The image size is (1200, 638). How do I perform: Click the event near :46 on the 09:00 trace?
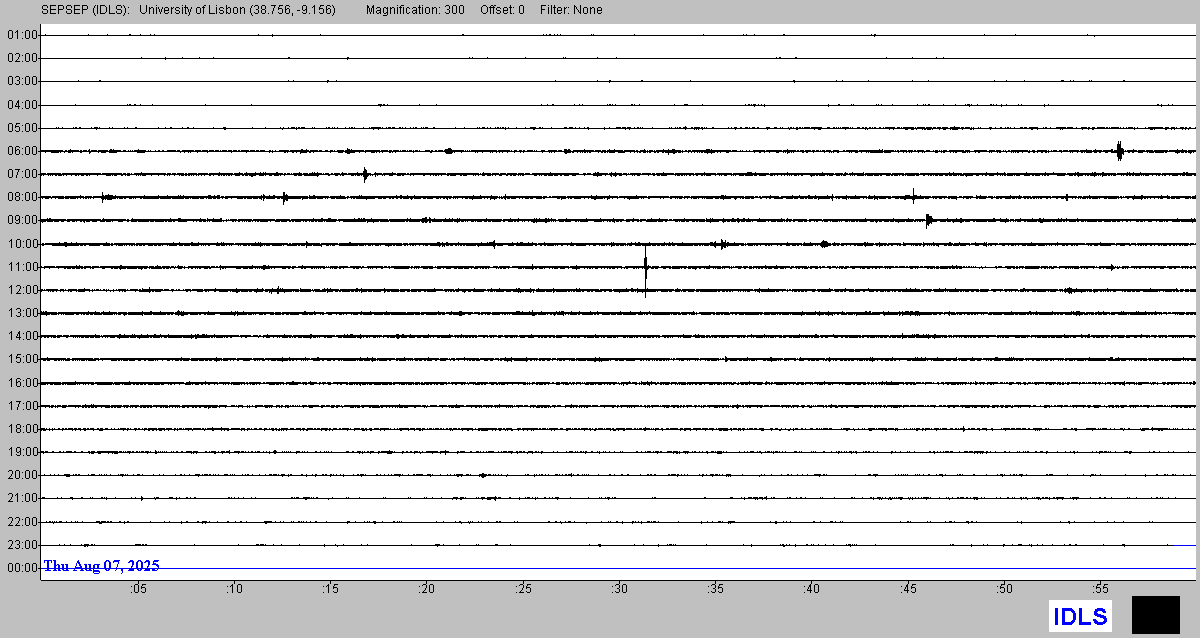click(929, 220)
